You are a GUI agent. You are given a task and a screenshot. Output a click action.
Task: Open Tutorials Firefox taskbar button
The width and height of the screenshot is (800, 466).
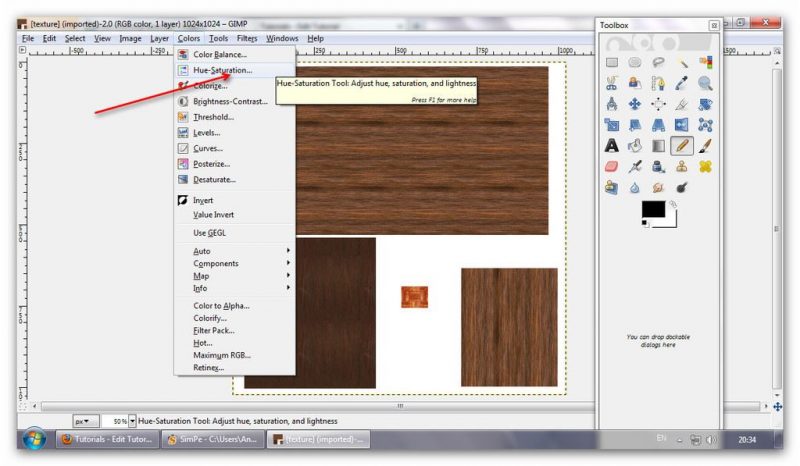[x=107, y=439]
